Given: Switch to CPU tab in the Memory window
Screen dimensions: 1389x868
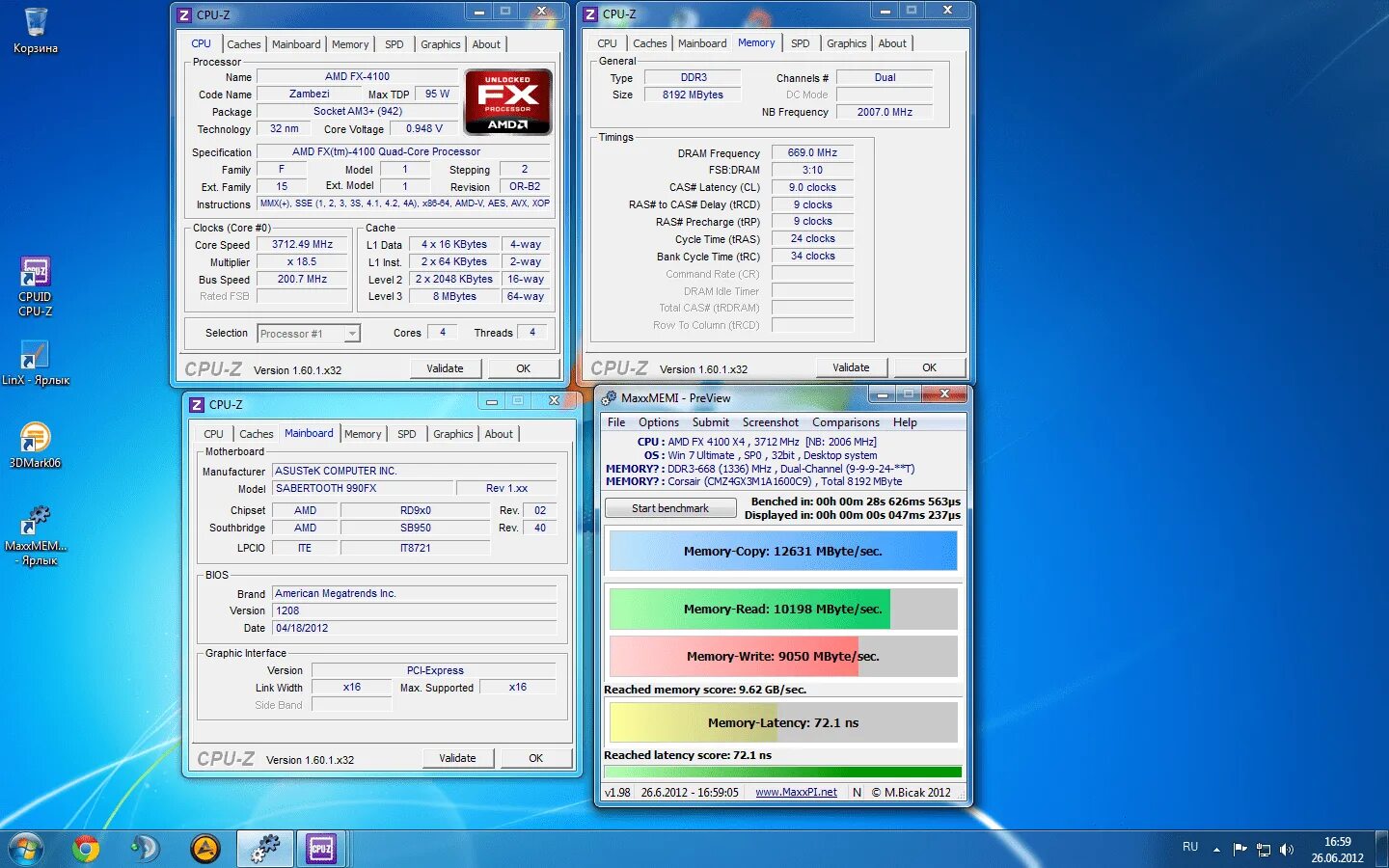Looking at the screenshot, I should [x=607, y=43].
